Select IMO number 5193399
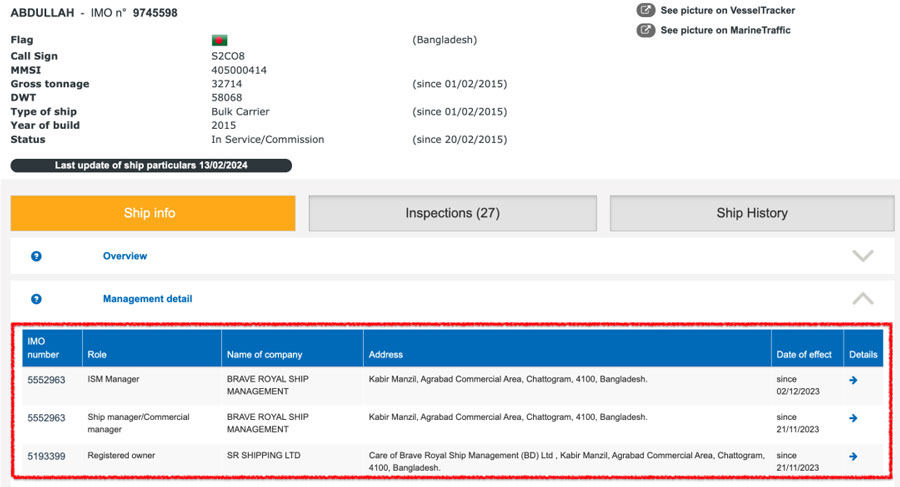Image resolution: width=900 pixels, height=487 pixels. pos(46,457)
